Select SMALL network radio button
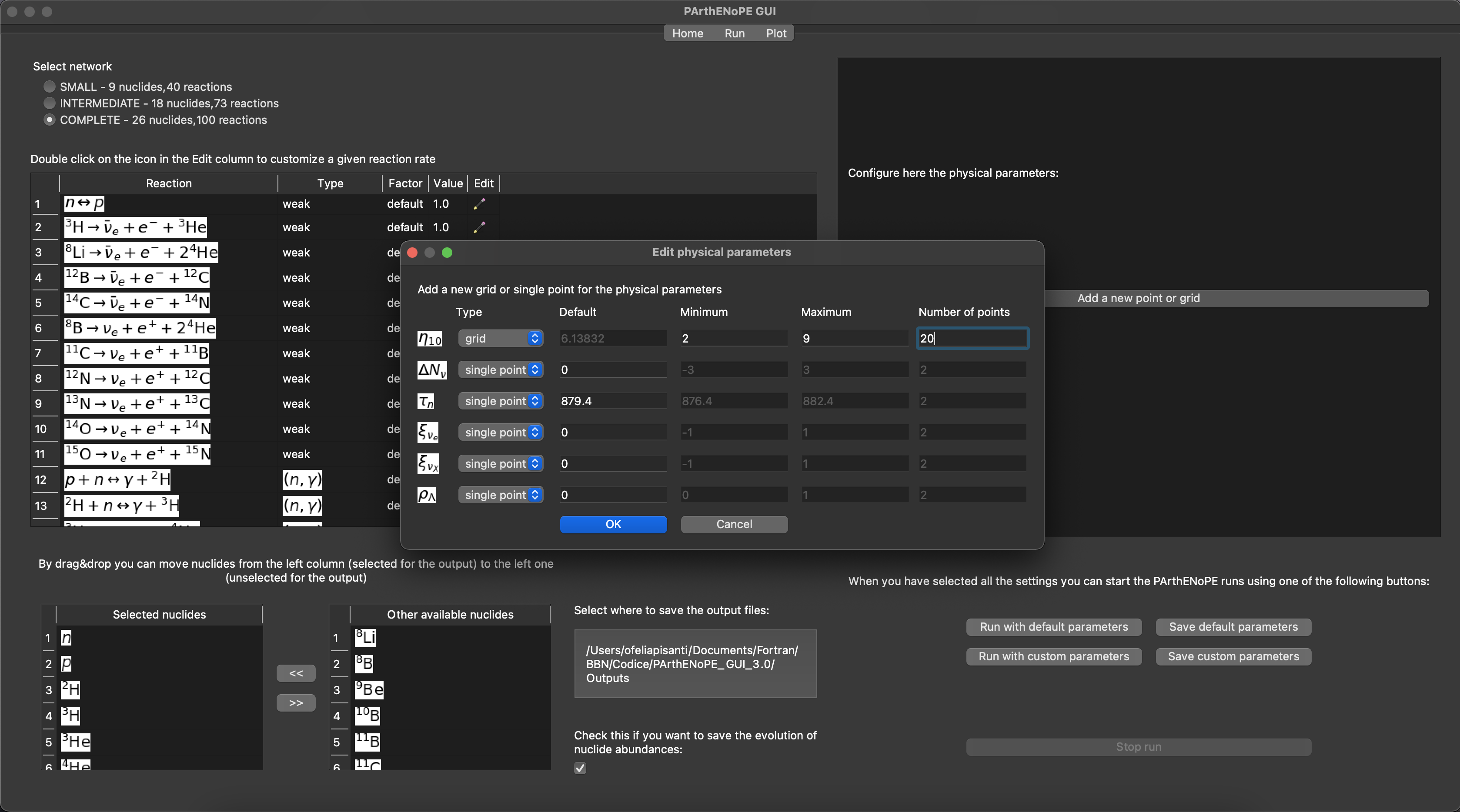Image resolution: width=1460 pixels, height=812 pixels. (x=50, y=87)
